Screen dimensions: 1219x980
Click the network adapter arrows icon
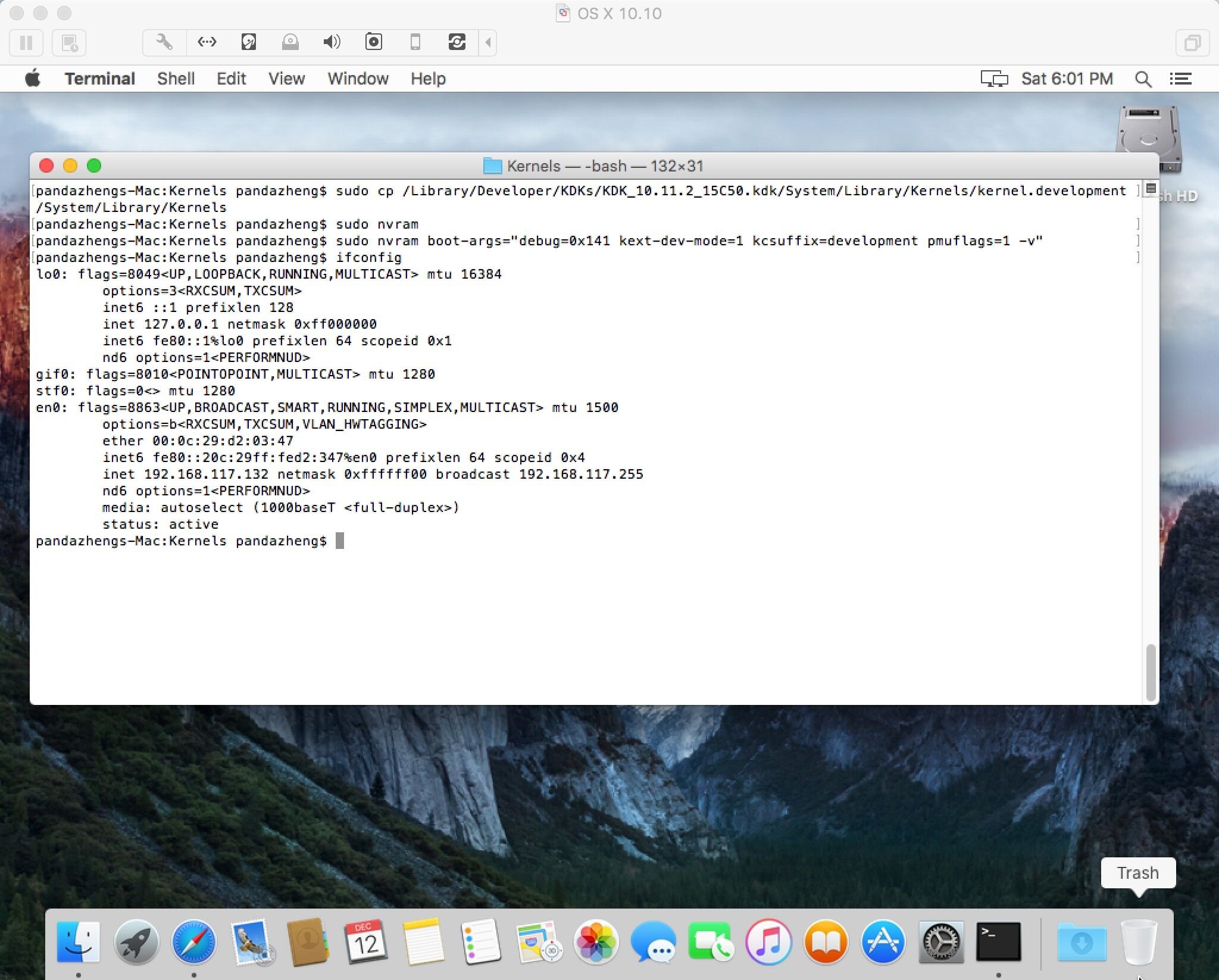point(207,42)
